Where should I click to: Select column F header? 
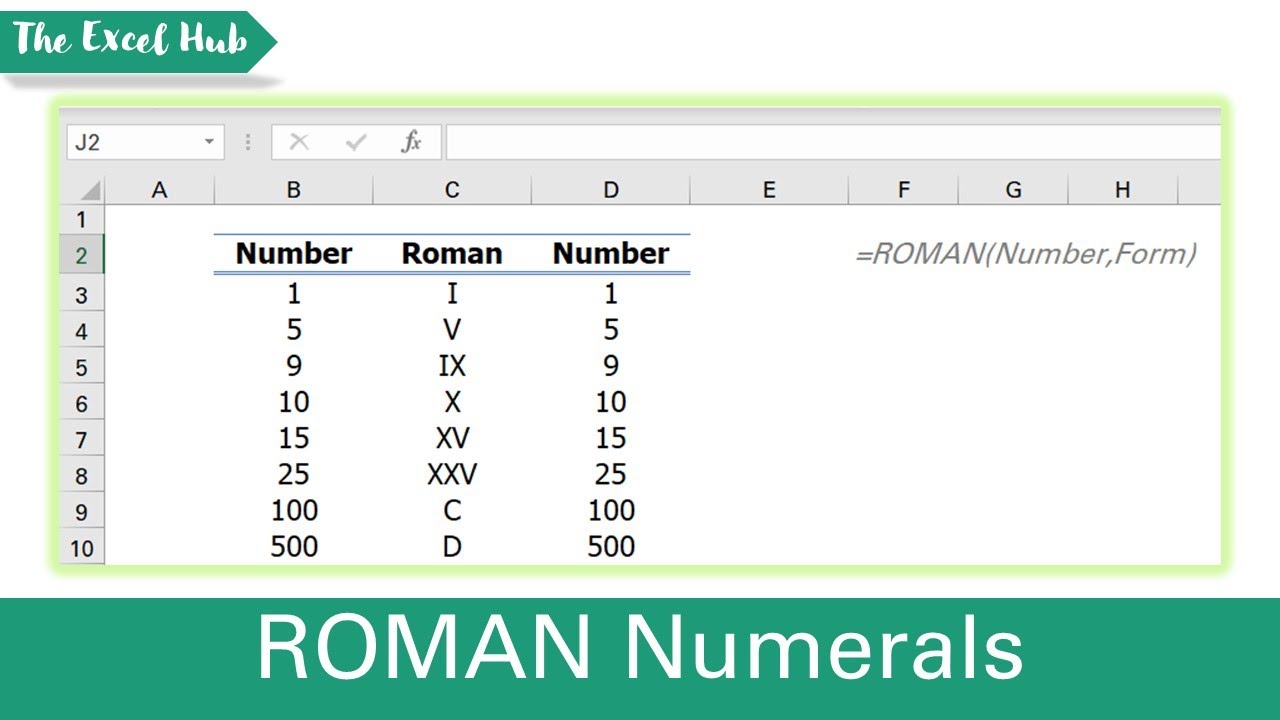(904, 190)
